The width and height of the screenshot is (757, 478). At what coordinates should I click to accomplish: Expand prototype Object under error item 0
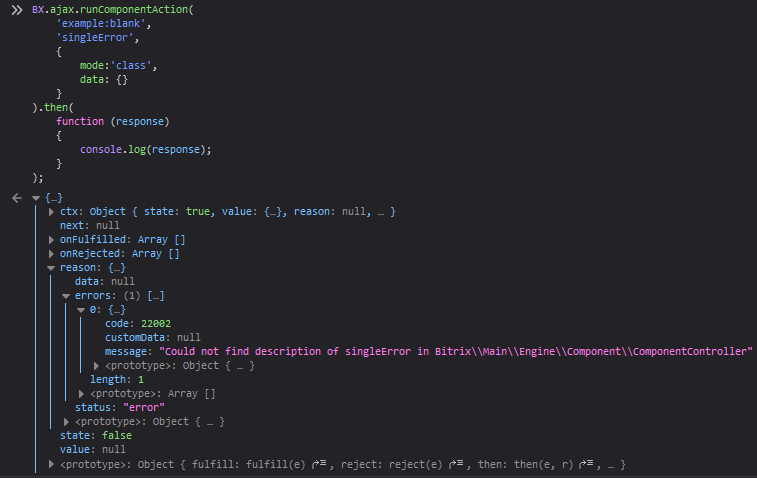(96, 366)
